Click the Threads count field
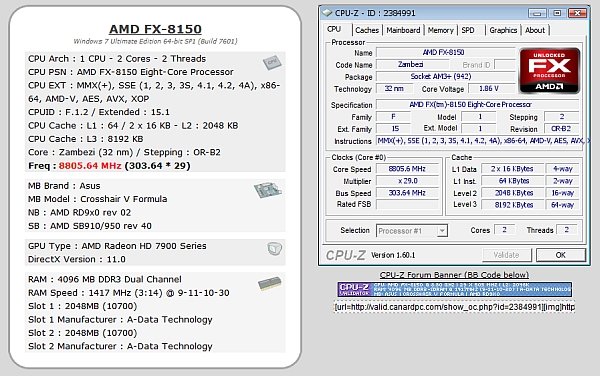Viewport: 600px width, 376px height. coord(567,230)
